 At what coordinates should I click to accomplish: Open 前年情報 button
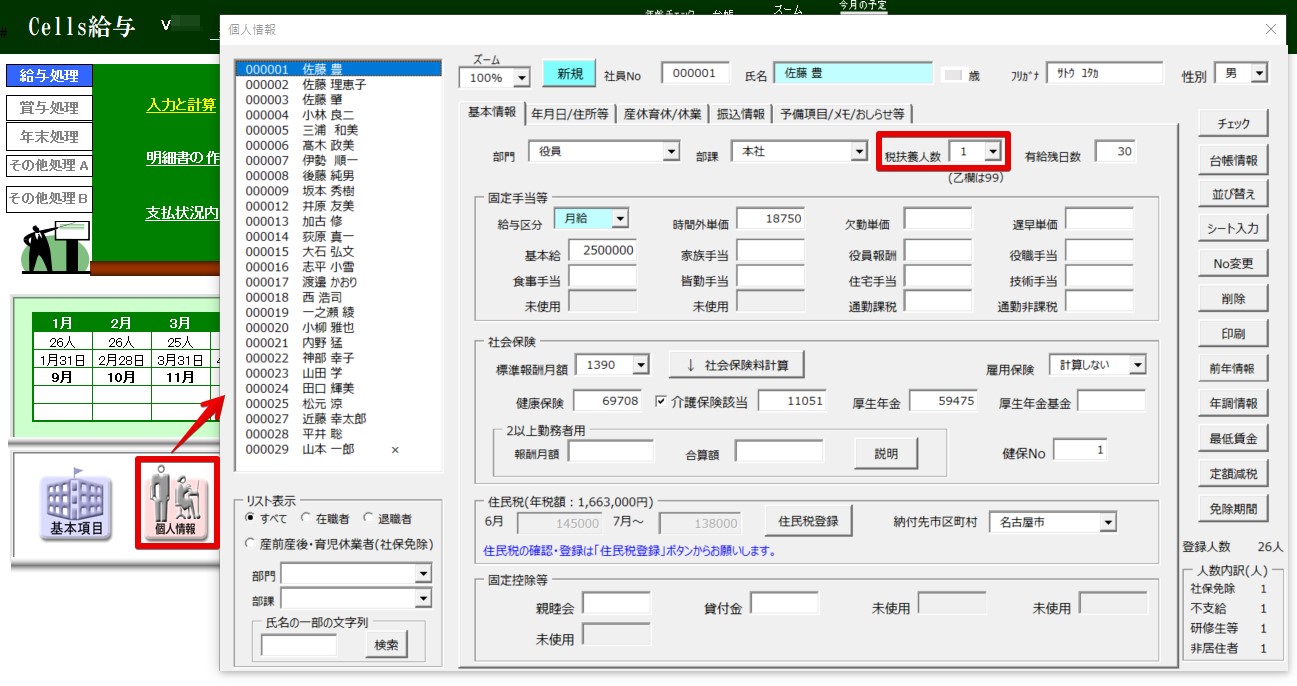[1233, 368]
